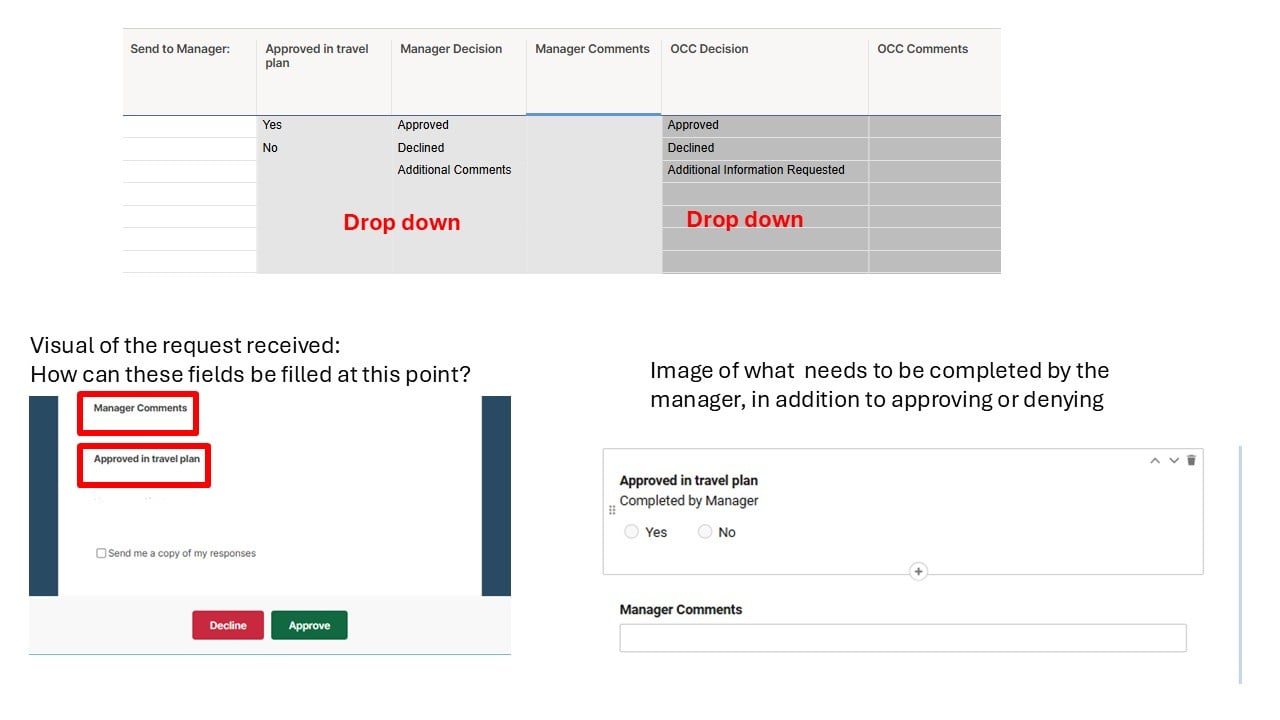Choose Additional Comments under Manager Decision
The width and height of the screenshot is (1280, 720).
pyautogui.click(x=454, y=170)
